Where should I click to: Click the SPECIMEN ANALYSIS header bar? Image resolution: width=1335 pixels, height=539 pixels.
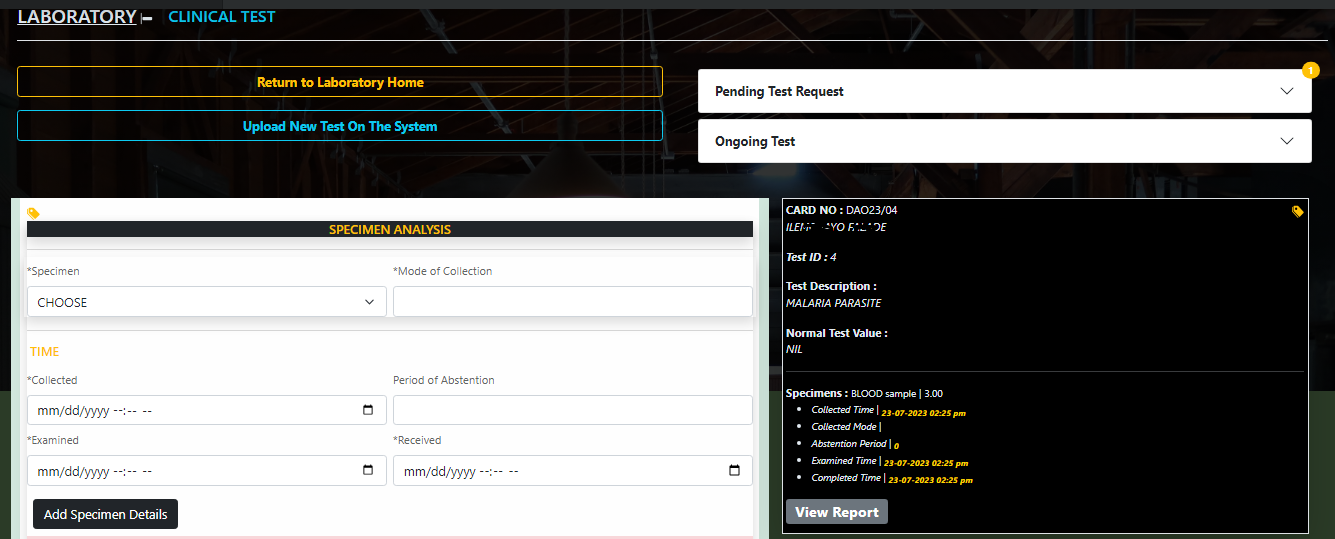pos(390,229)
